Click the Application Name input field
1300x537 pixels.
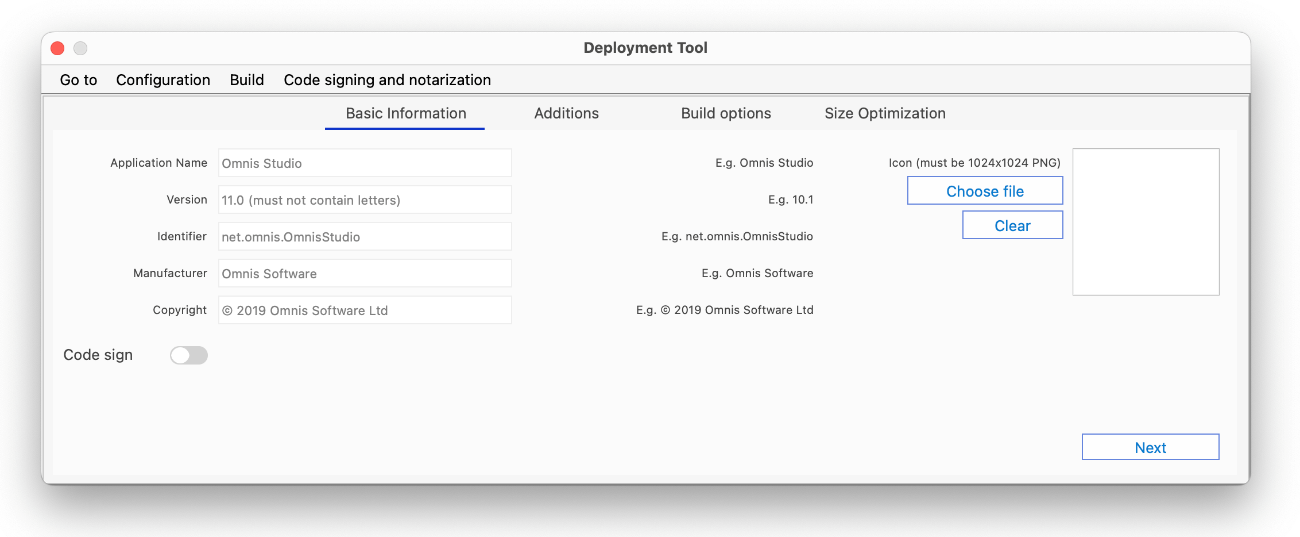pos(365,163)
